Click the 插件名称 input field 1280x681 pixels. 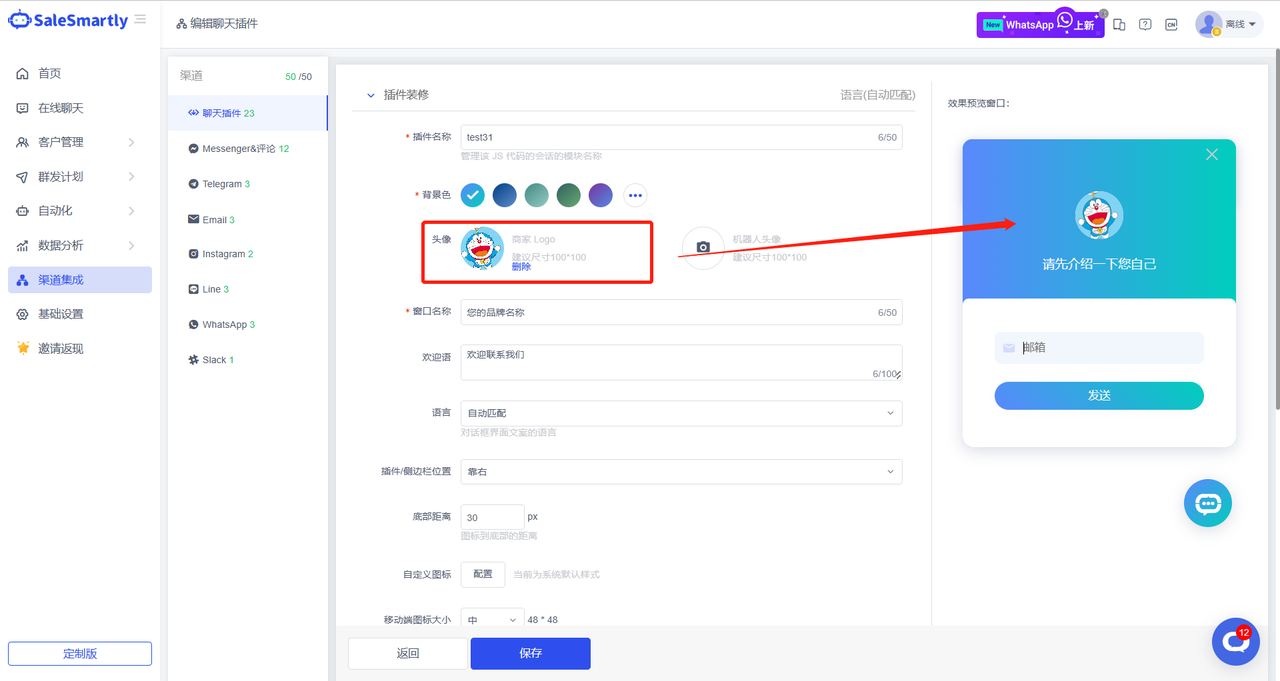pyautogui.click(x=665, y=137)
